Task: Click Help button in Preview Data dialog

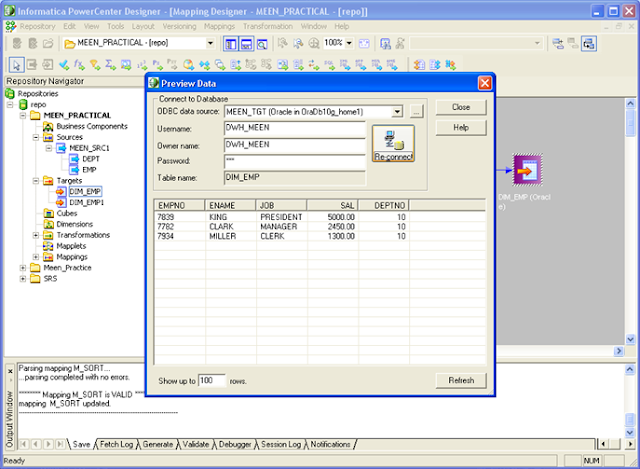Action: [x=461, y=128]
